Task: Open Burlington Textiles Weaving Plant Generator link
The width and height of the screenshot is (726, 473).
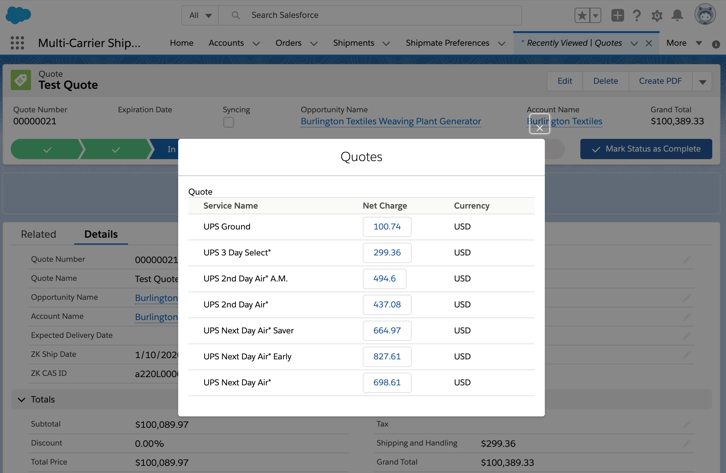Action: click(391, 121)
